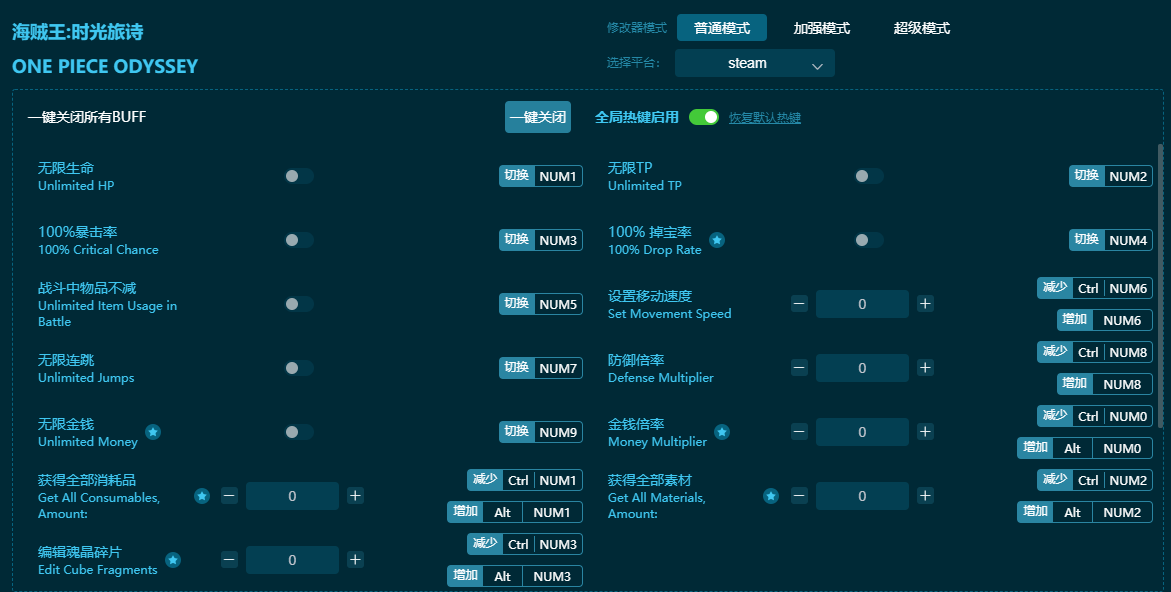This screenshot has height=592, width=1171.
Task: Click 切换 NUM2 hotkey button for Unlimited TP
Action: (x=1111, y=176)
